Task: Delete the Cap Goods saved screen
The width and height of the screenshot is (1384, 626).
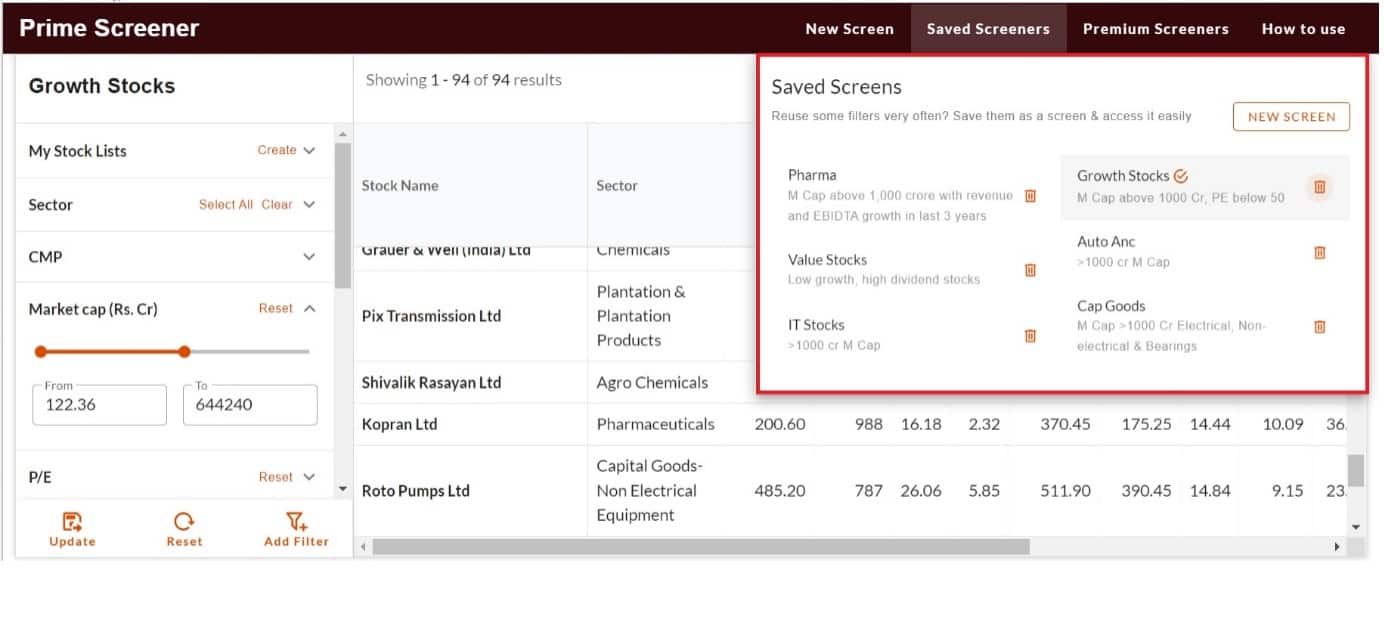Action: click(1319, 326)
